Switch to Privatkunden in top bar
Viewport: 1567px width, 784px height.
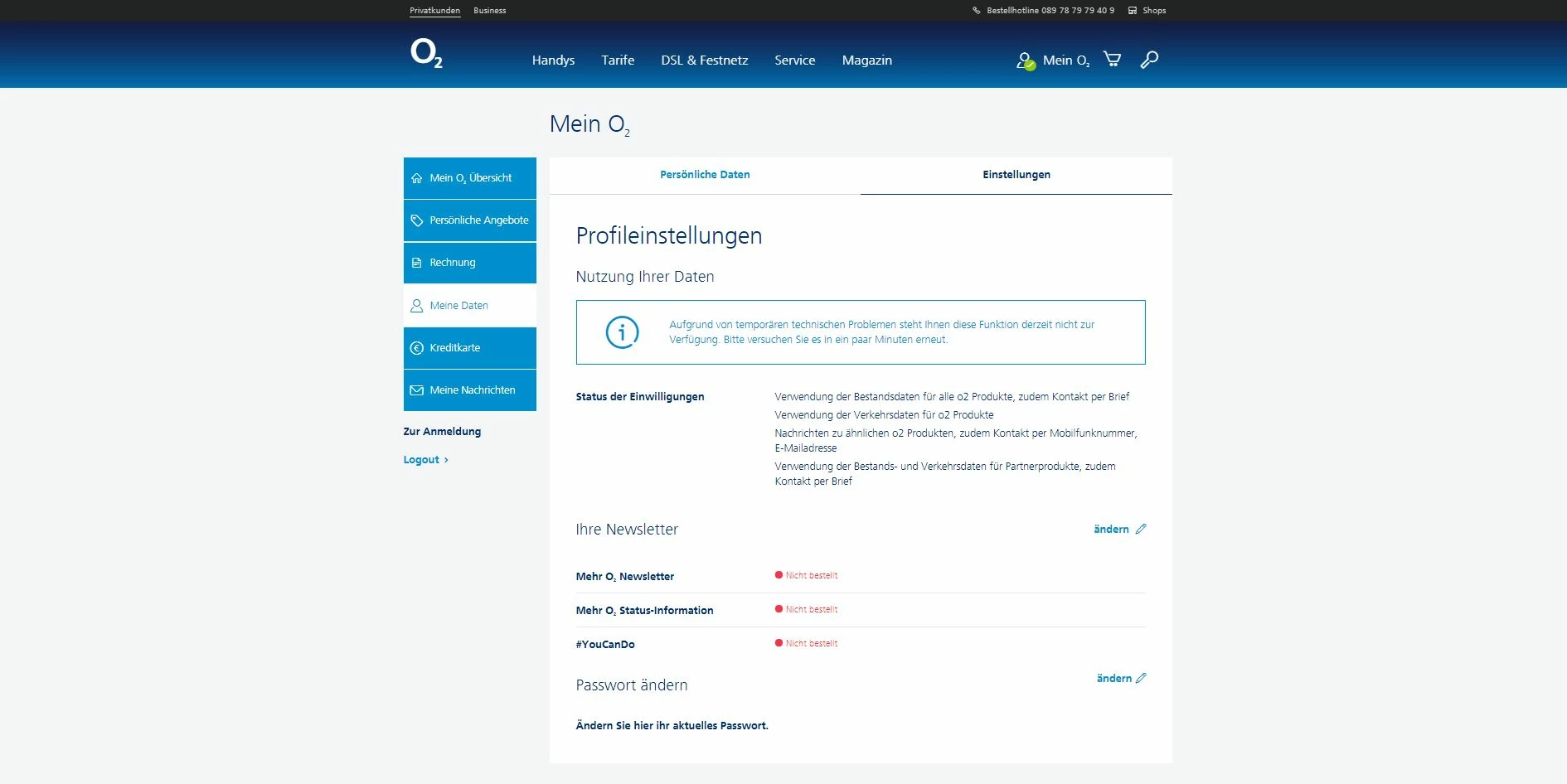434,11
